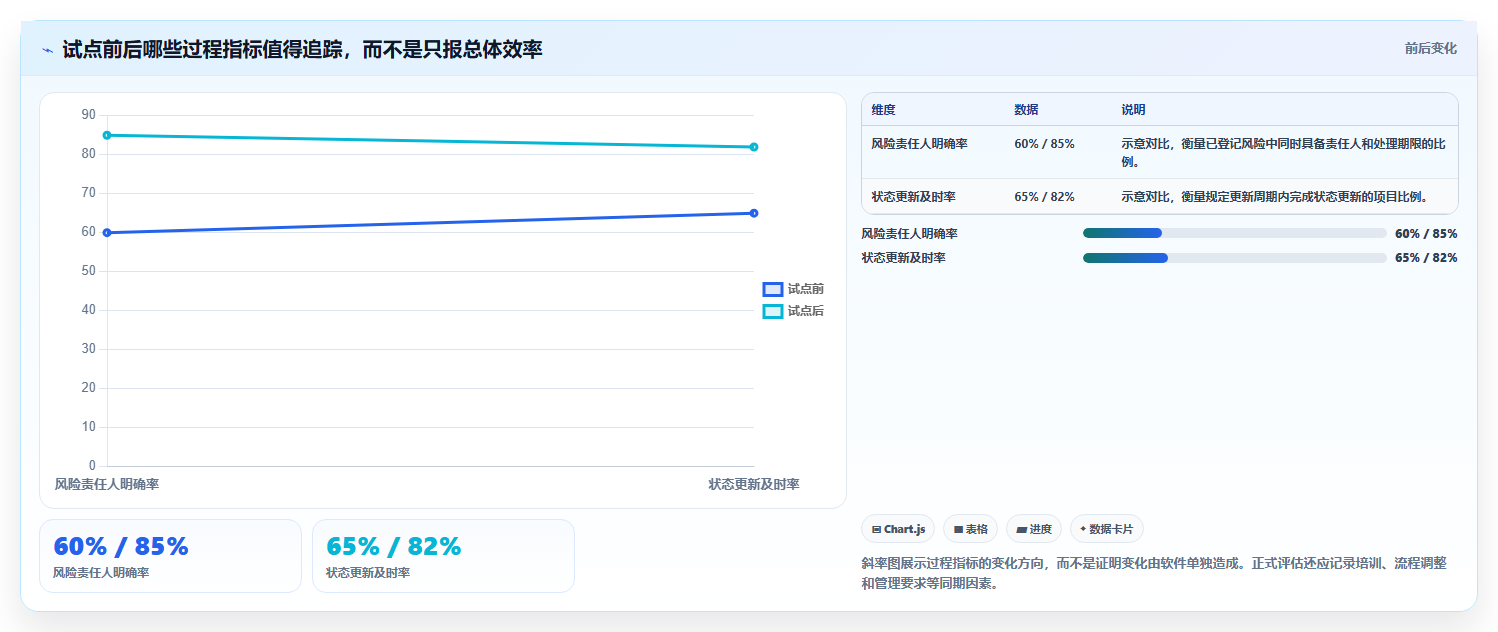Click the 试点后 data point at 82

[x=754, y=147]
